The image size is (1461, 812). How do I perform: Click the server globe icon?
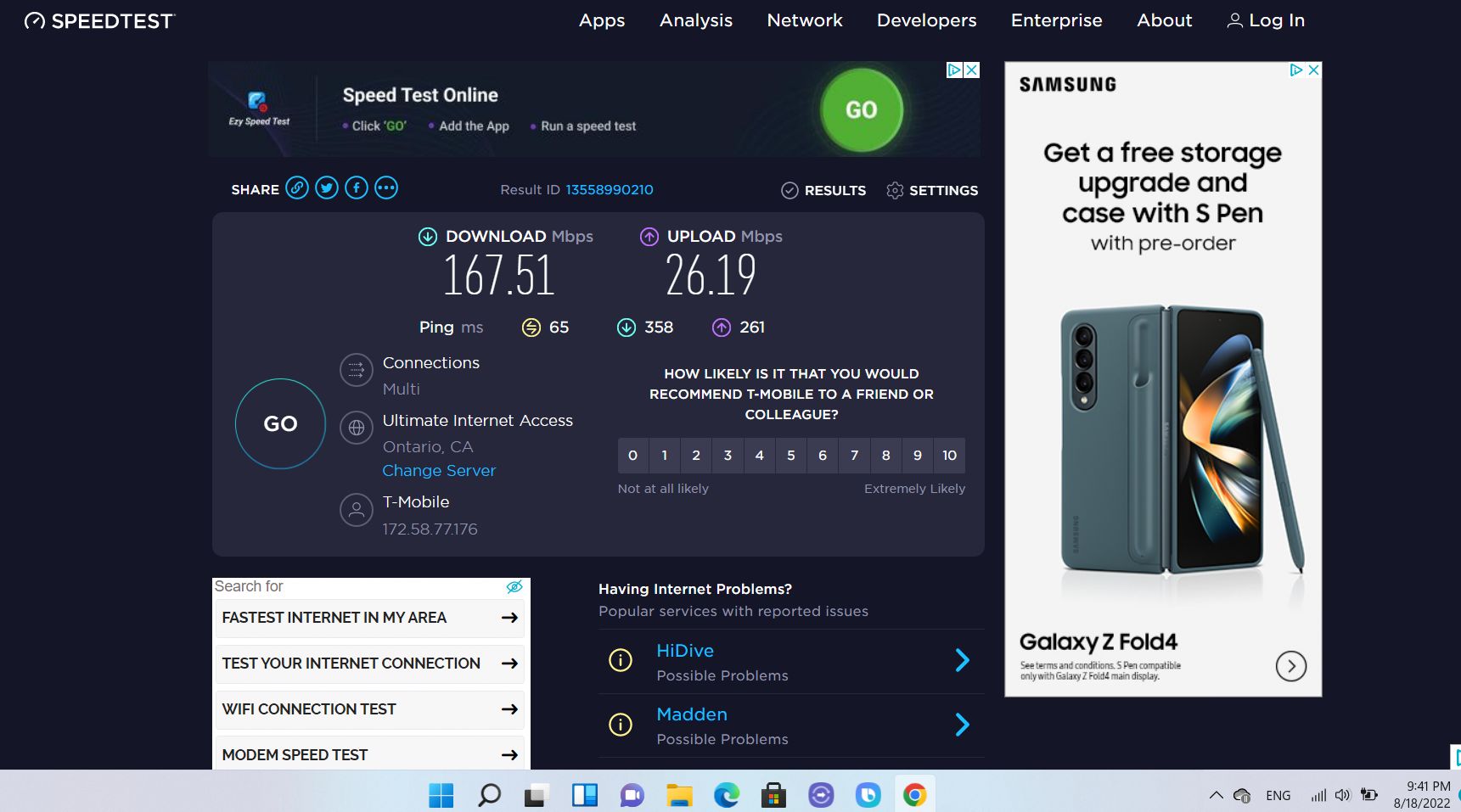click(357, 428)
